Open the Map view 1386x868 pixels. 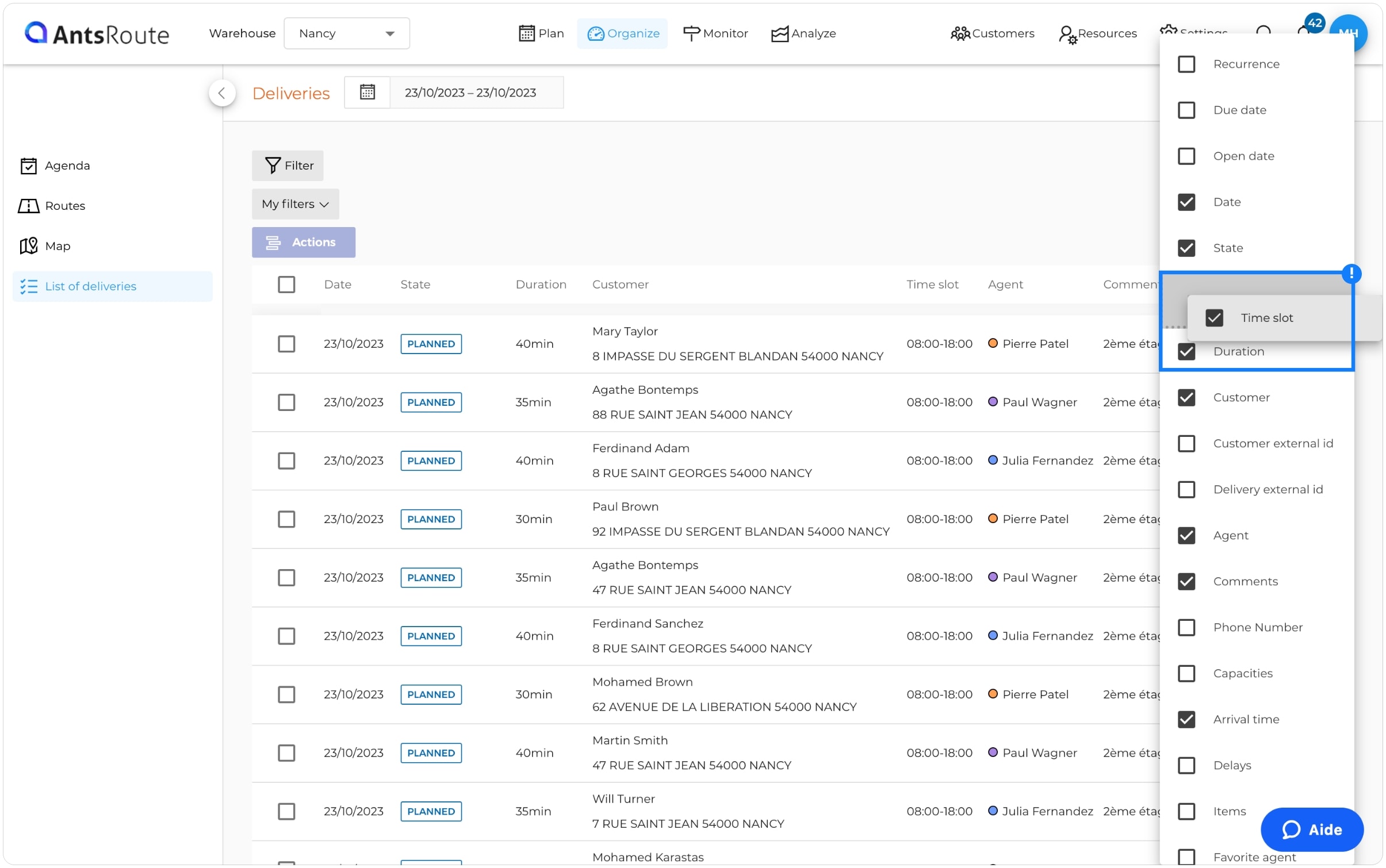click(x=45, y=246)
